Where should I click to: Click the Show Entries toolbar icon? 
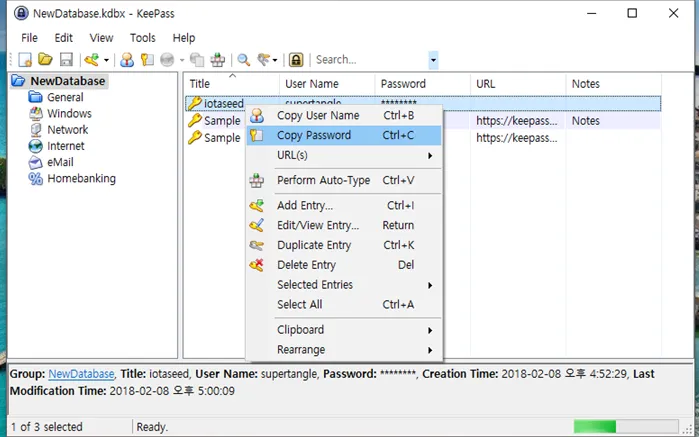263,60
